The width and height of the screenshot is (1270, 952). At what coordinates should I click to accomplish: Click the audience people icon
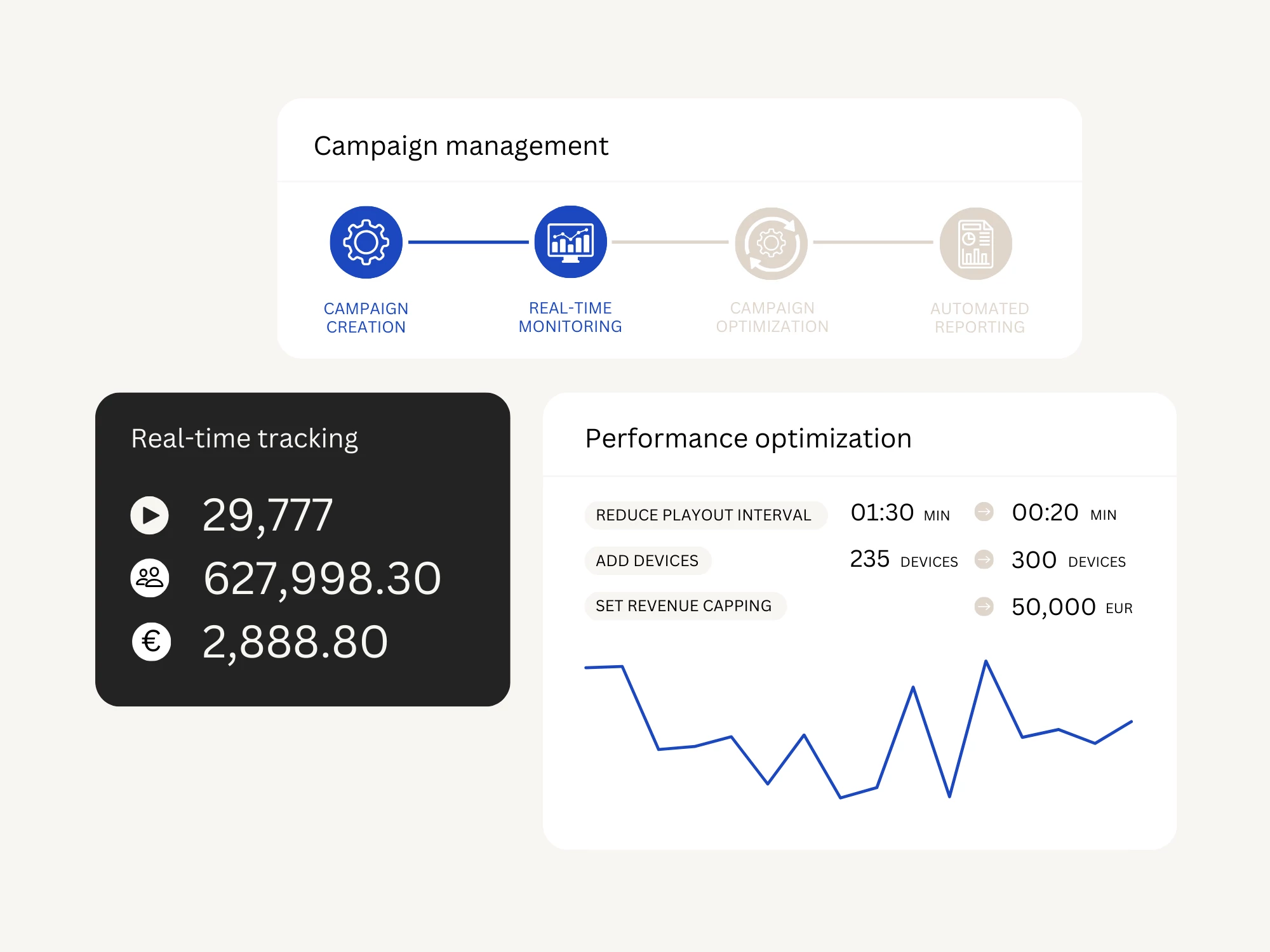click(150, 578)
